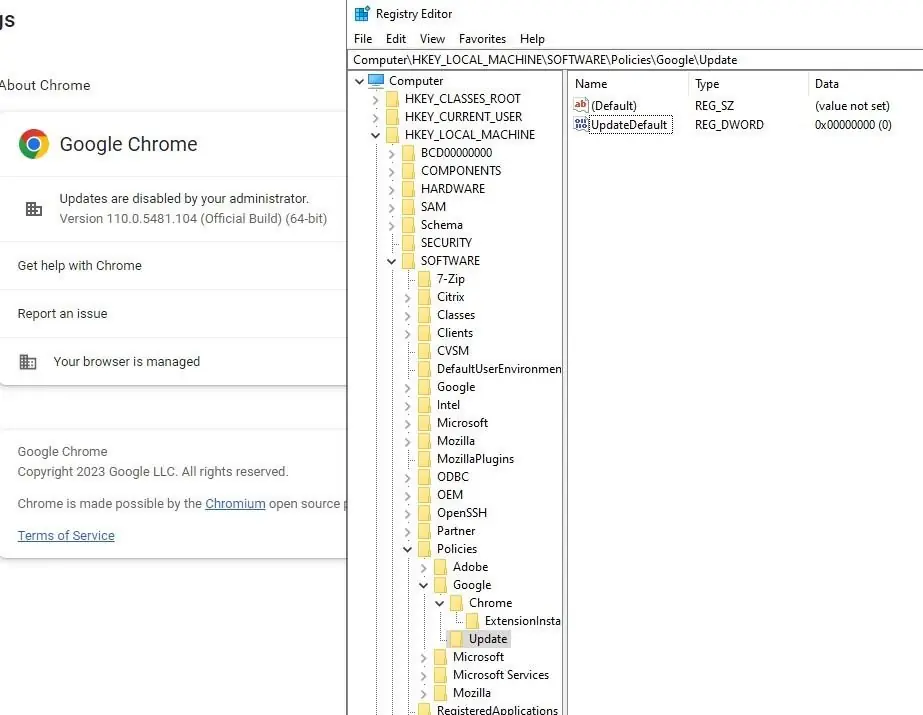Click the building icon beside updates disabled message
923x715 pixels.
point(34,208)
